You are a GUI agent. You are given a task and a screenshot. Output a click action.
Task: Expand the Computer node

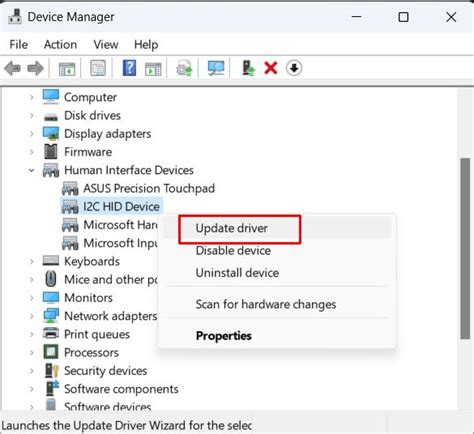pos(32,97)
